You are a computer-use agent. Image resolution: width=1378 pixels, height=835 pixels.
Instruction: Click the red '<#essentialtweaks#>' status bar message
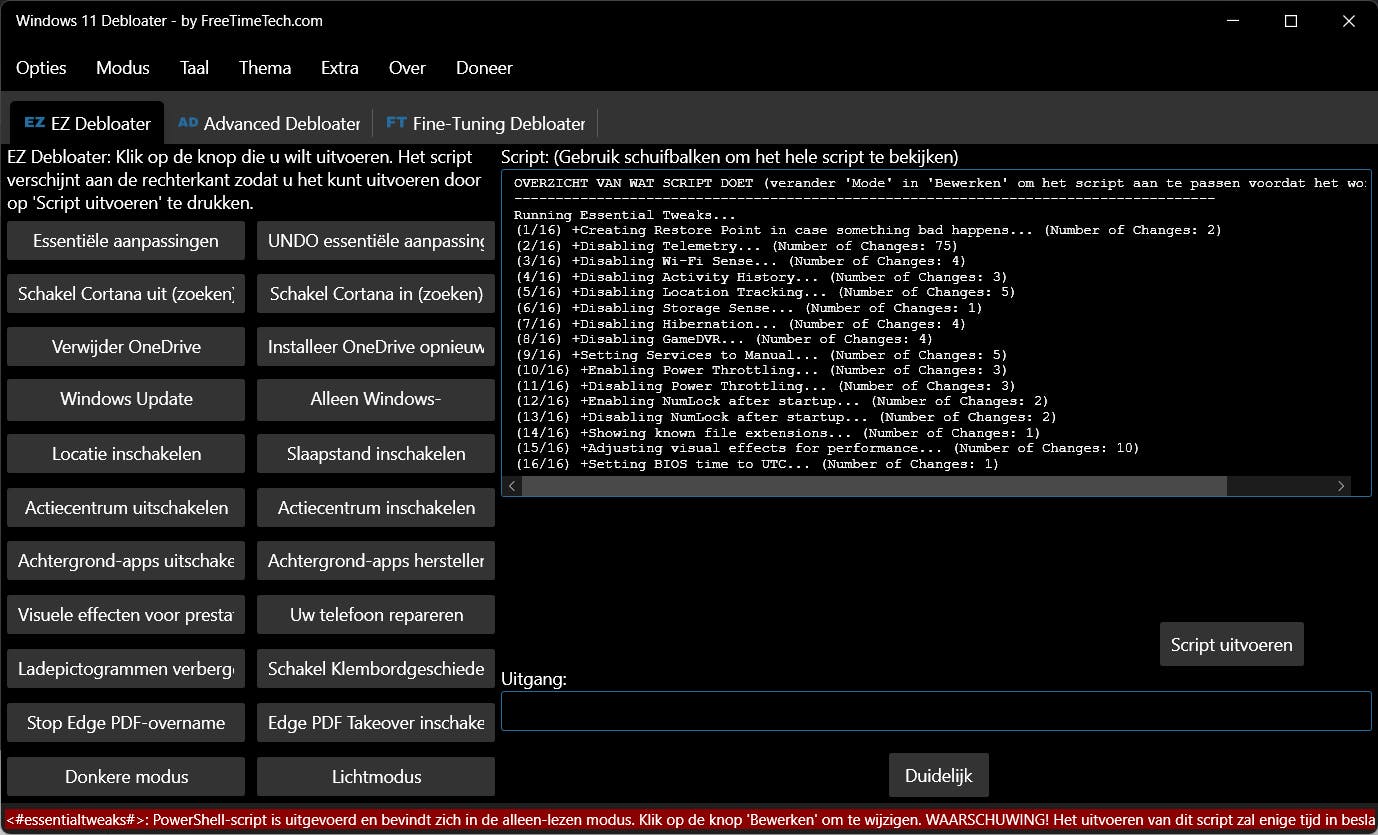click(x=689, y=819)
